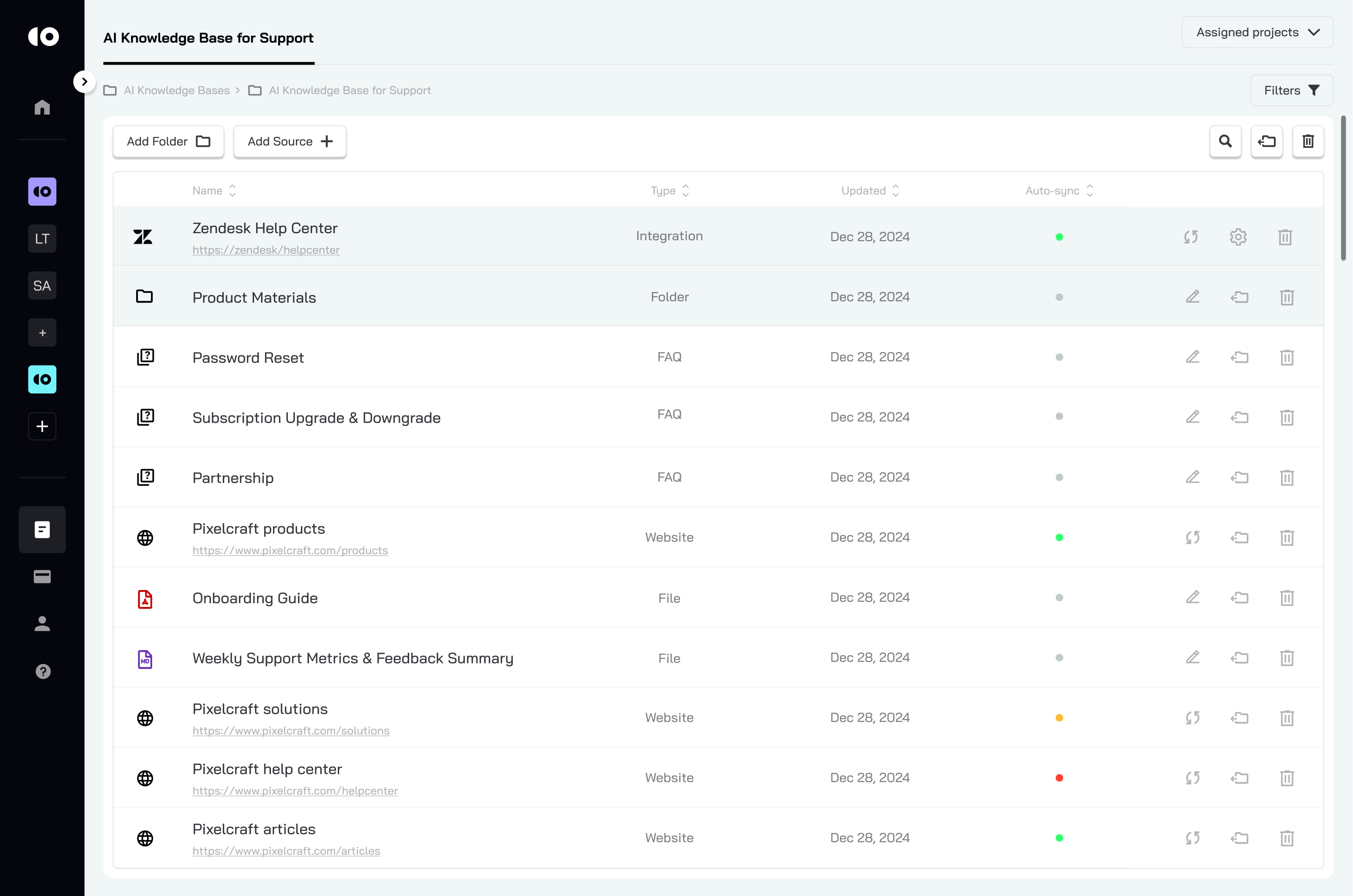Open the billing card icon in sidebar
The width and height of the screenshot is (1353, 896).
42,576
